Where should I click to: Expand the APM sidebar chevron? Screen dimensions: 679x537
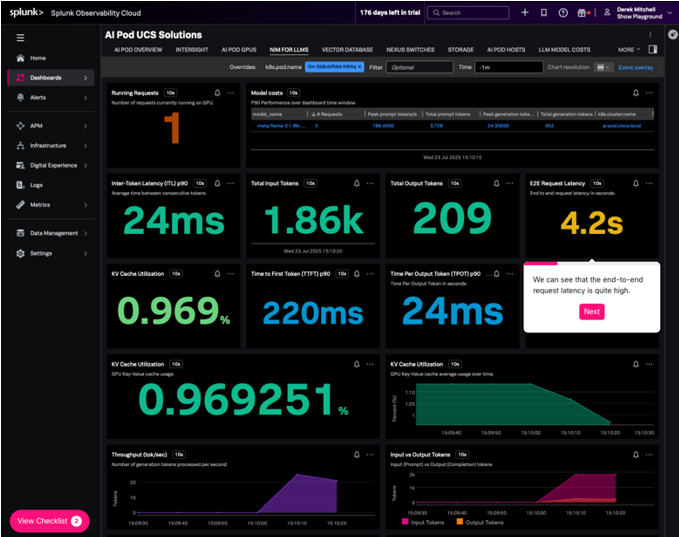(x=86, y=126)
